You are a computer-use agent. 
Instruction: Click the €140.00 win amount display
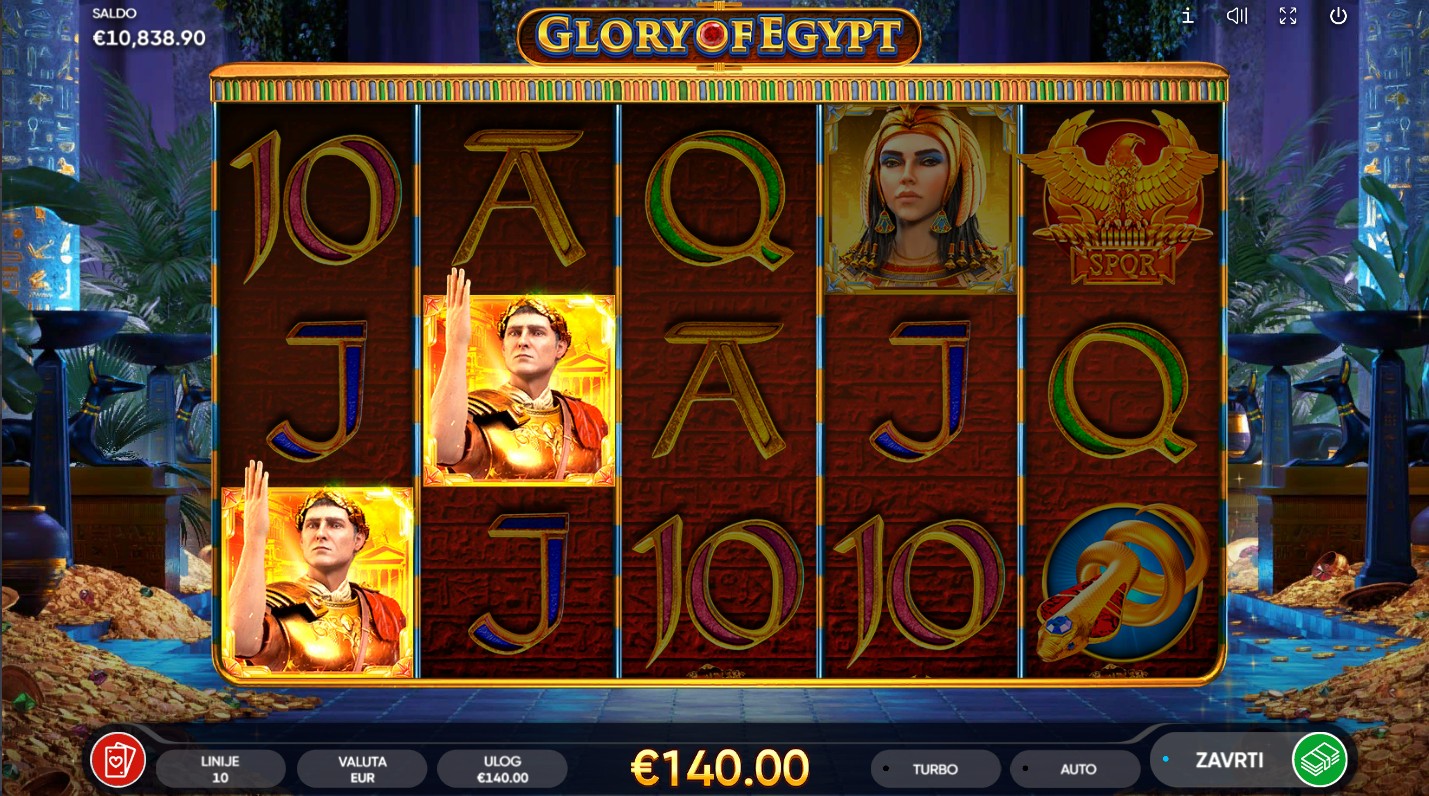pyautogui.click(x=720, y=768)
